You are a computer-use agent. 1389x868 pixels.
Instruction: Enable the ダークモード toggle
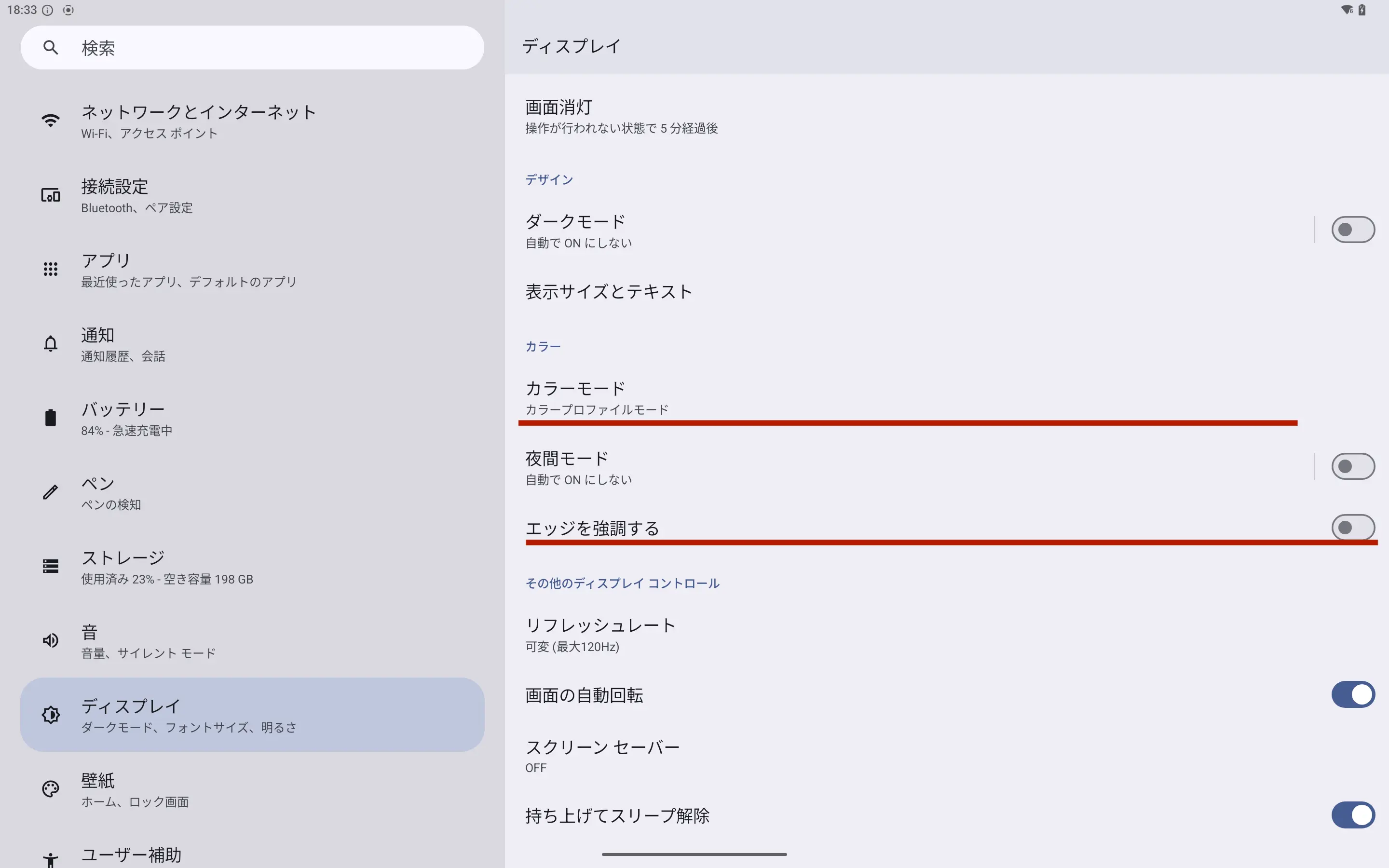[x=1353, y=230]
